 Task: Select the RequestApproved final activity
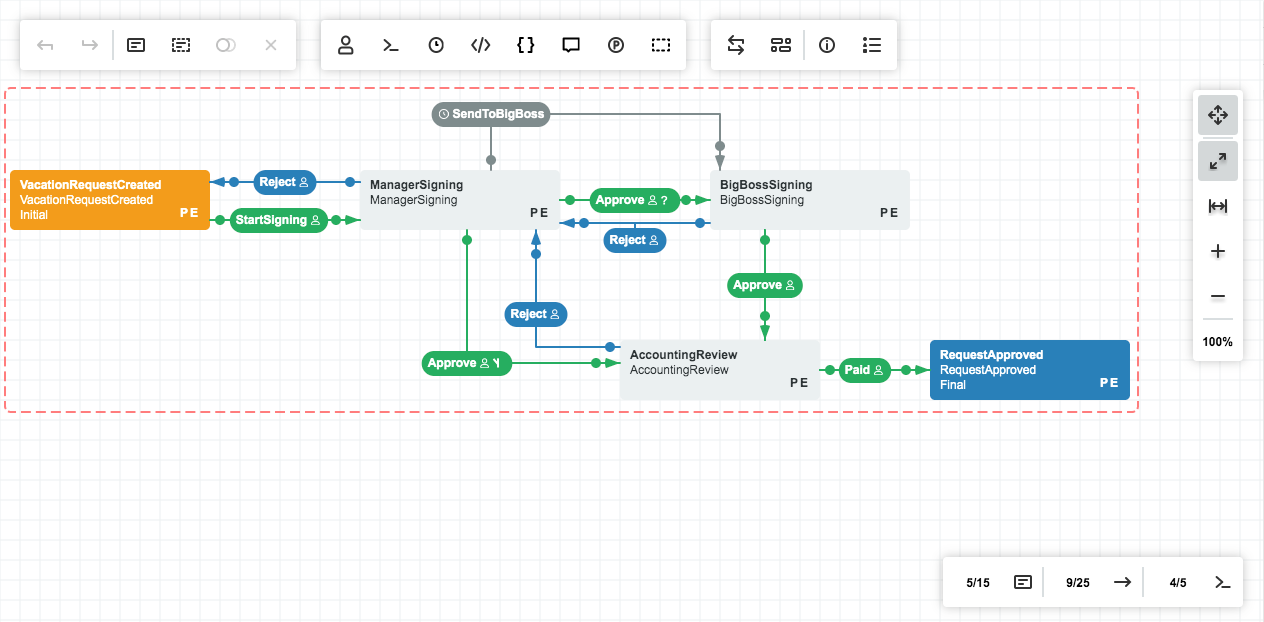pyautogui.click(x=1030, y=370)
